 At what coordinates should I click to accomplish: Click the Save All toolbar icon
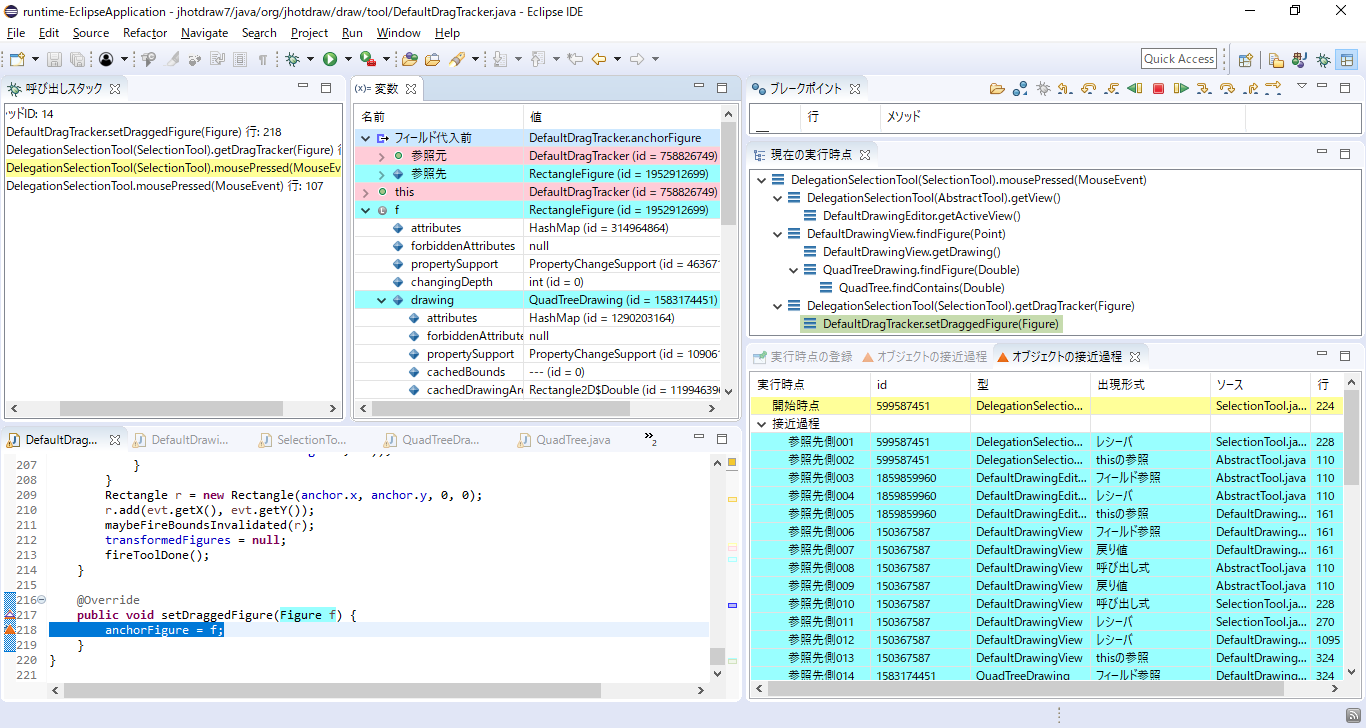point(77,60)
